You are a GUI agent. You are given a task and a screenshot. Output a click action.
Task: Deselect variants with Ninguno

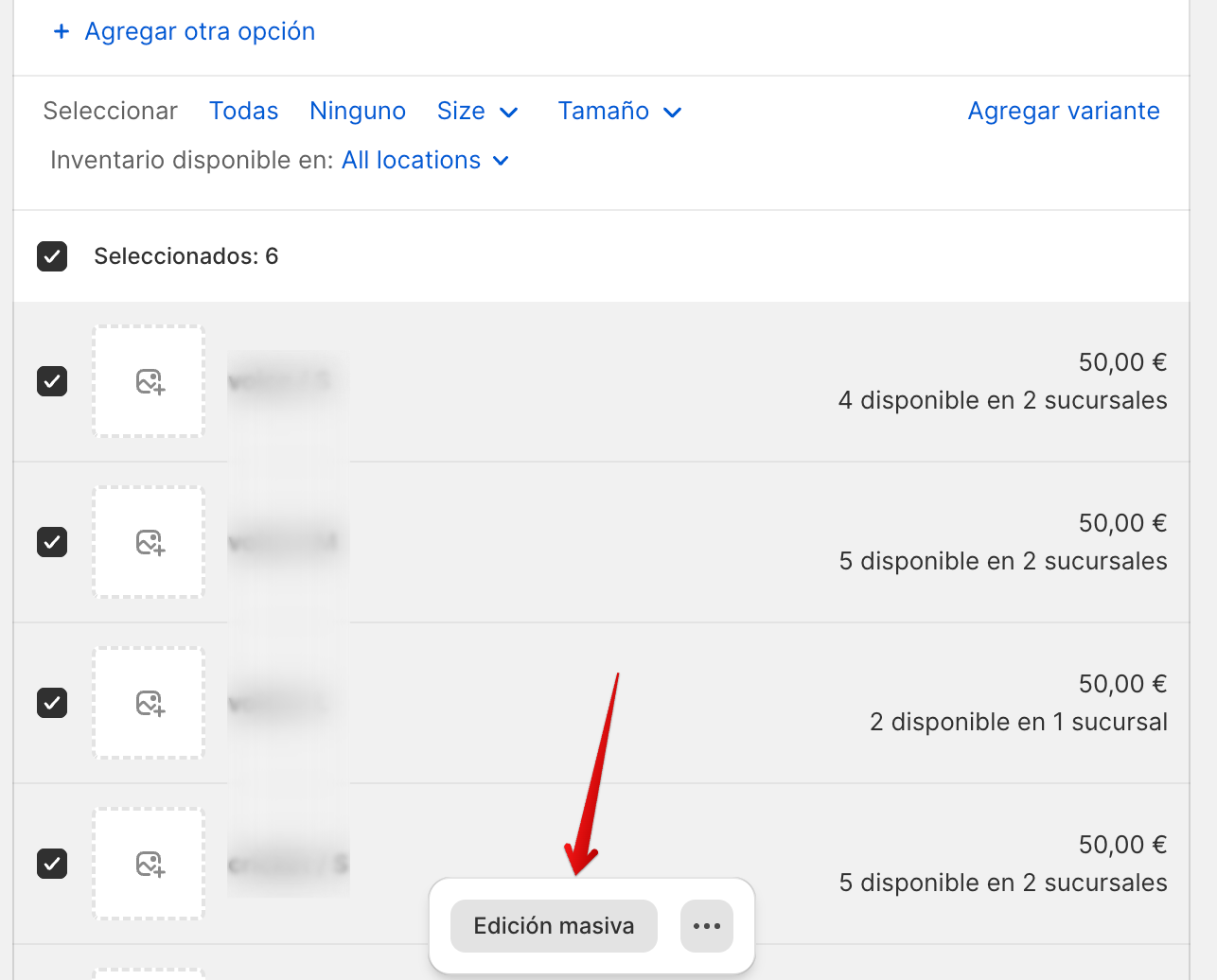358,112
